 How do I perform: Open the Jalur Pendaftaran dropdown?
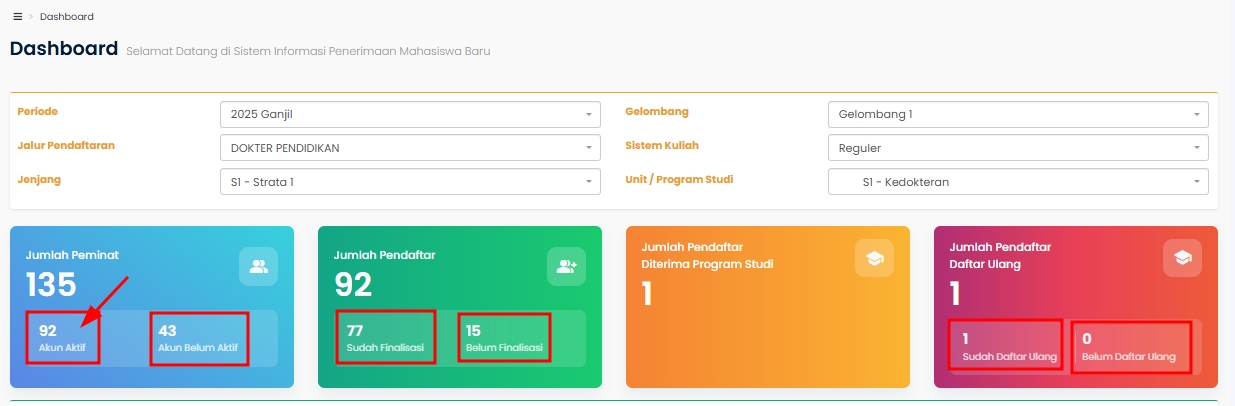pos(410,148)
